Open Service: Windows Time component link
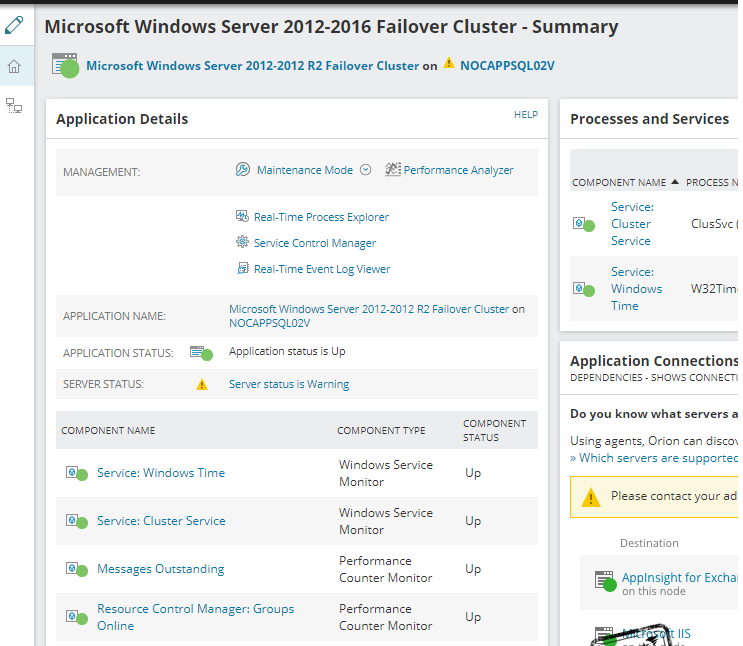 pyautogui.click(x=161, y=473)
